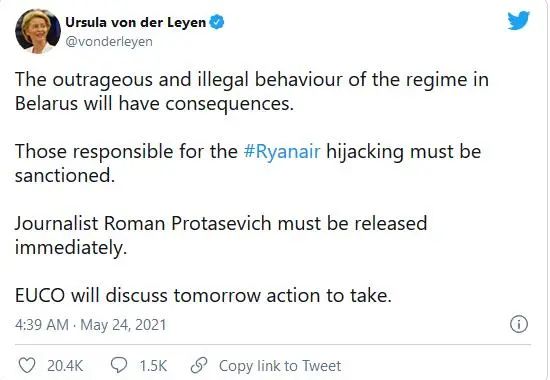The height and width of the screenshot is (380, 550).
Task: Click the blue Twitter bird logo
Action: 518,20
